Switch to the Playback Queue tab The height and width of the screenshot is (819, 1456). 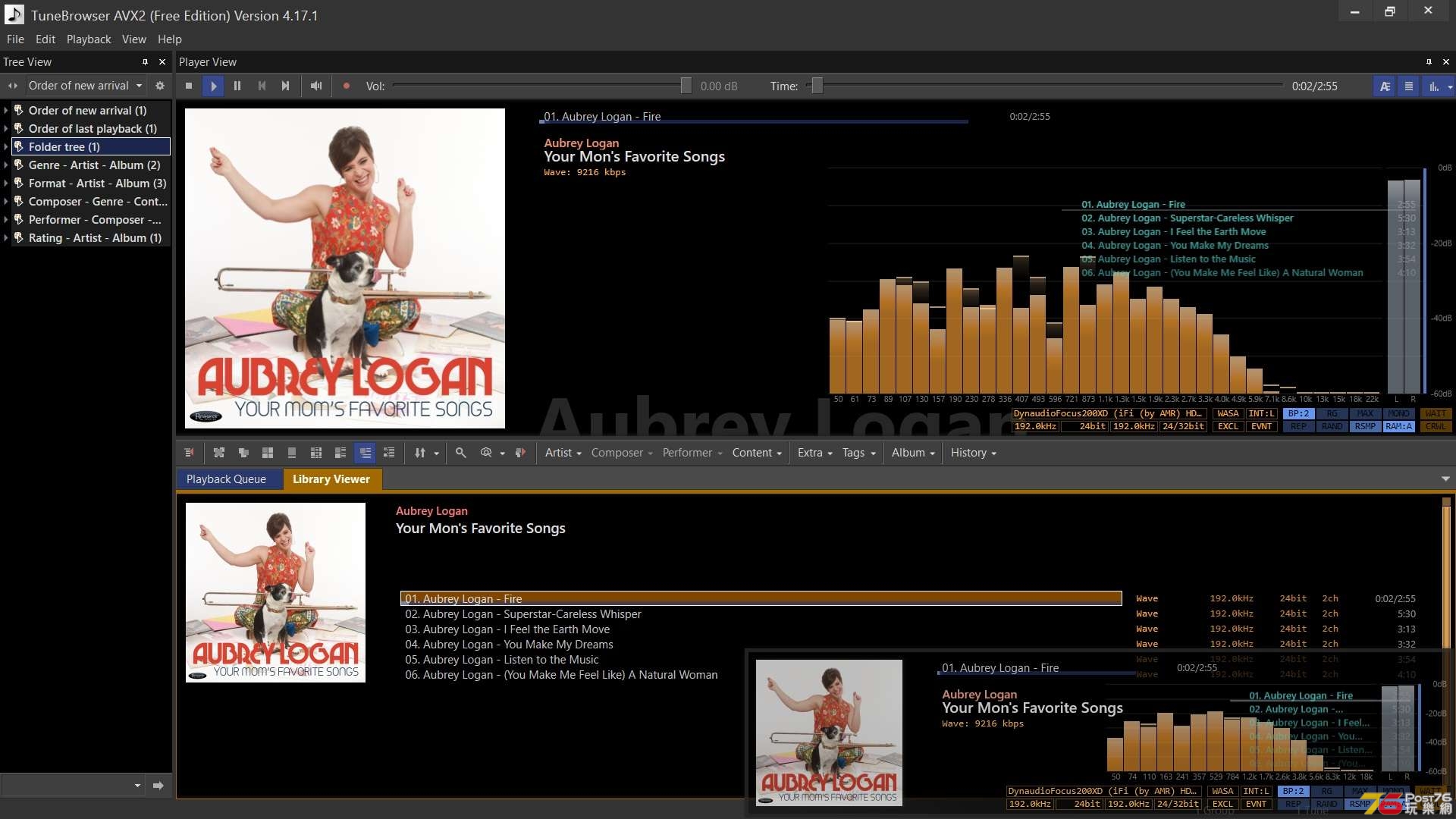pyautogui.click(x=227, y=479)
